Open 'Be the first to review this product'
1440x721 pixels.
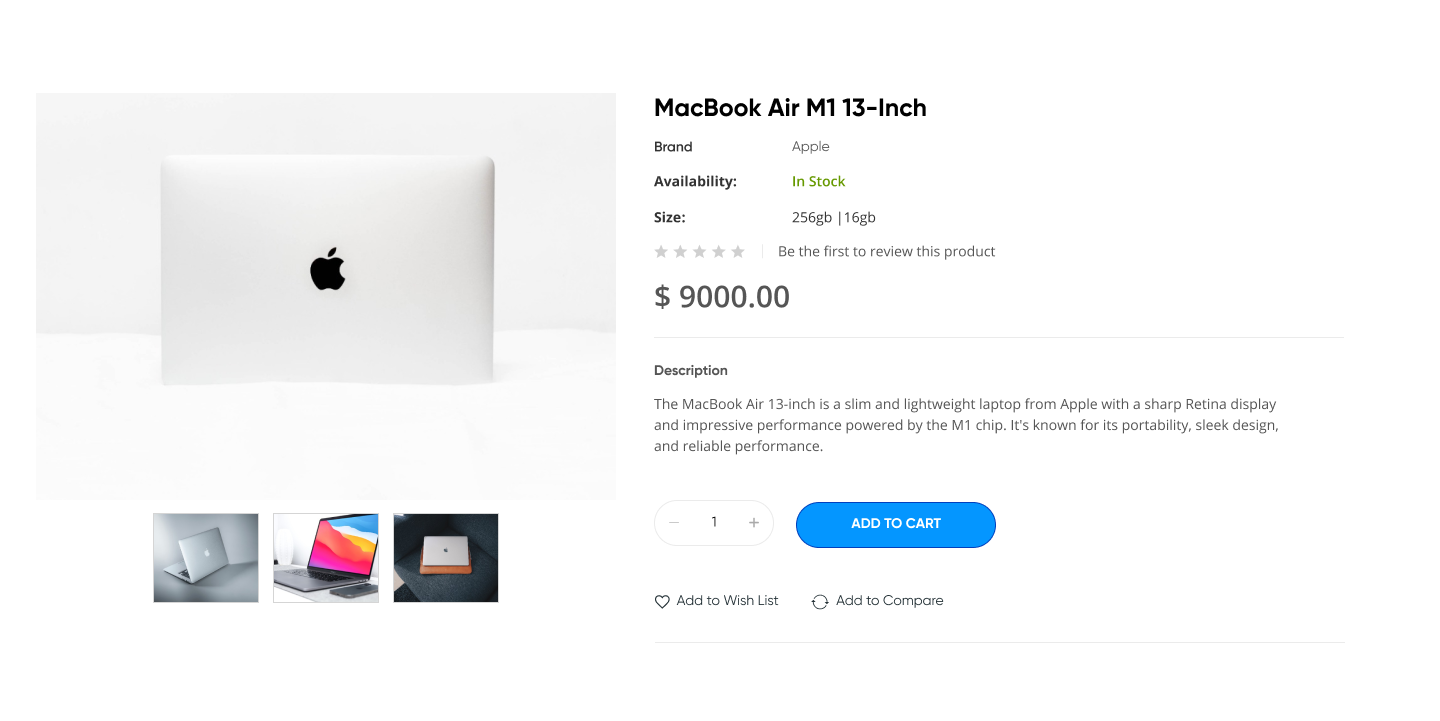pyautogui.click(x=886, y=251)
